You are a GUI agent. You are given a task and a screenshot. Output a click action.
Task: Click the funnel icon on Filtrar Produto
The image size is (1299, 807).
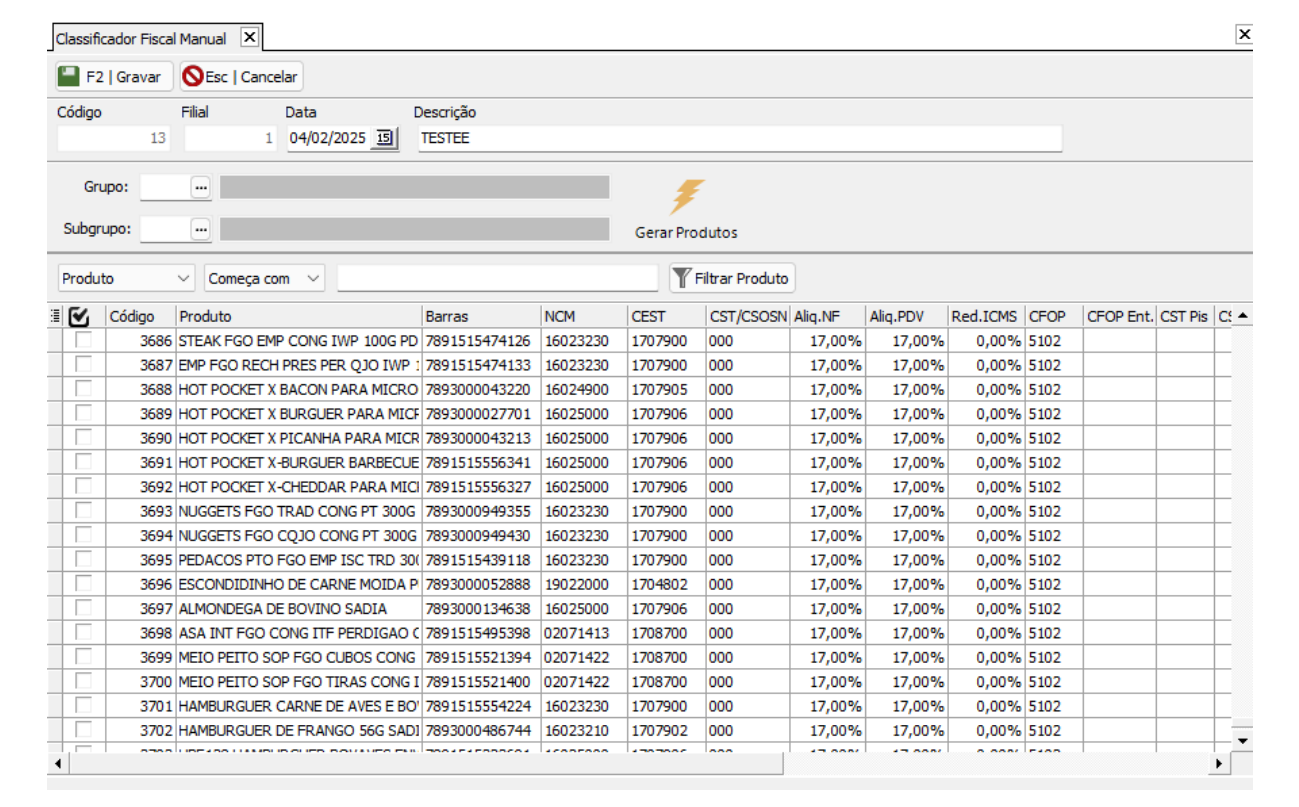[x=681, y=278]
